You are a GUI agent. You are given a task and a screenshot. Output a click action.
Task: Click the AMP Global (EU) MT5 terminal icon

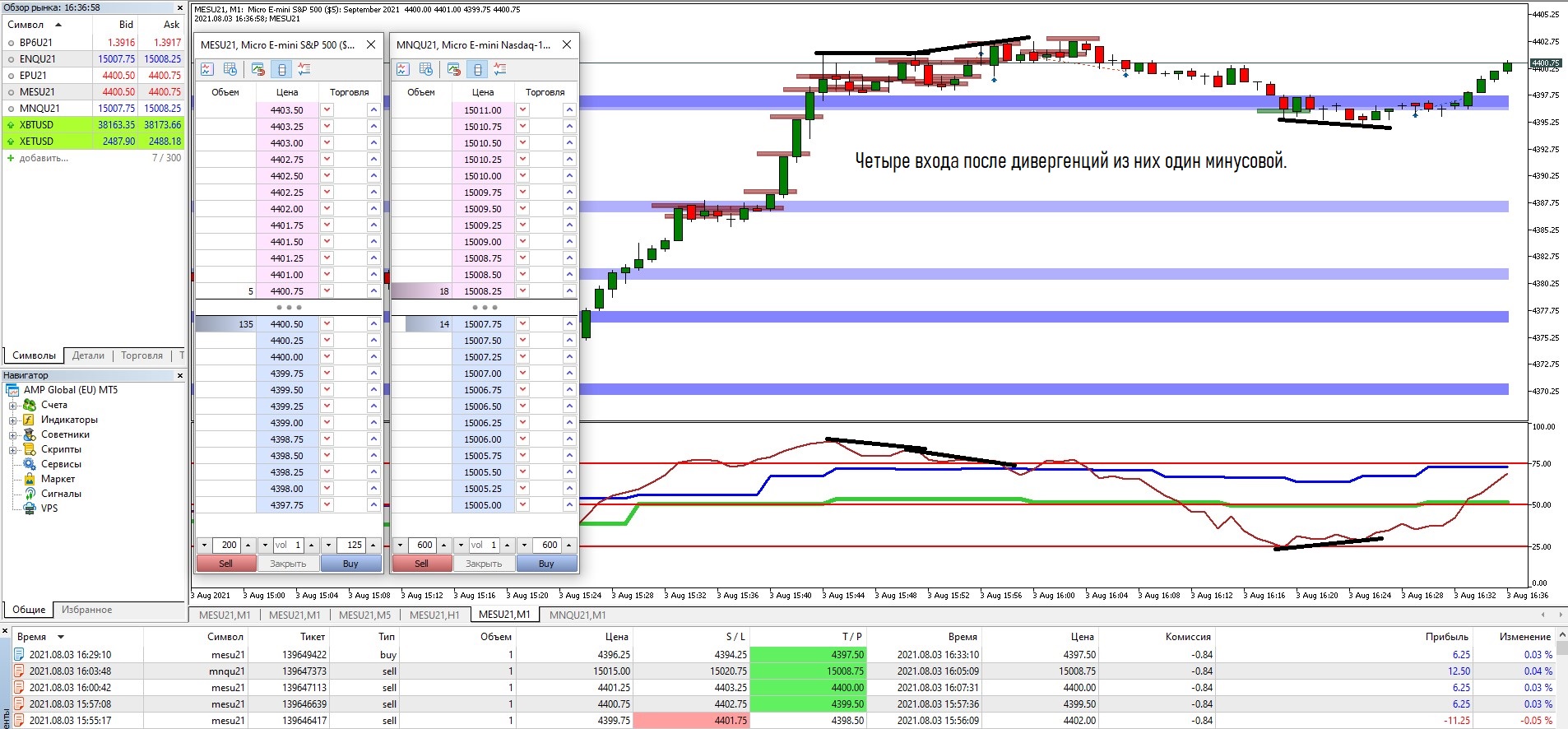tap(12, 390)
